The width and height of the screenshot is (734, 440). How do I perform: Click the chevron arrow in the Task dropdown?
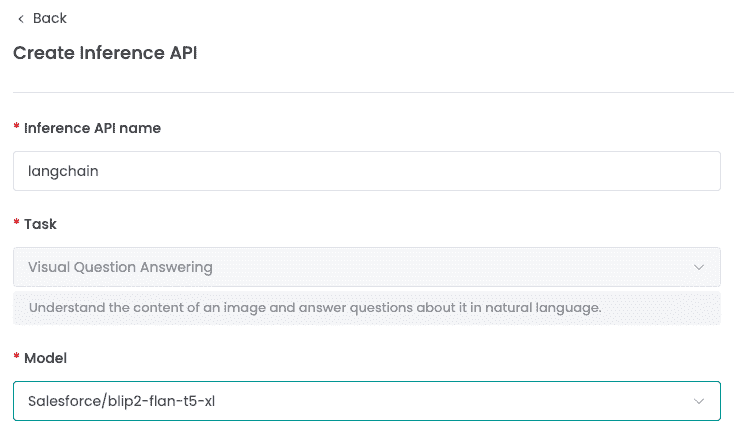(698, 267)
